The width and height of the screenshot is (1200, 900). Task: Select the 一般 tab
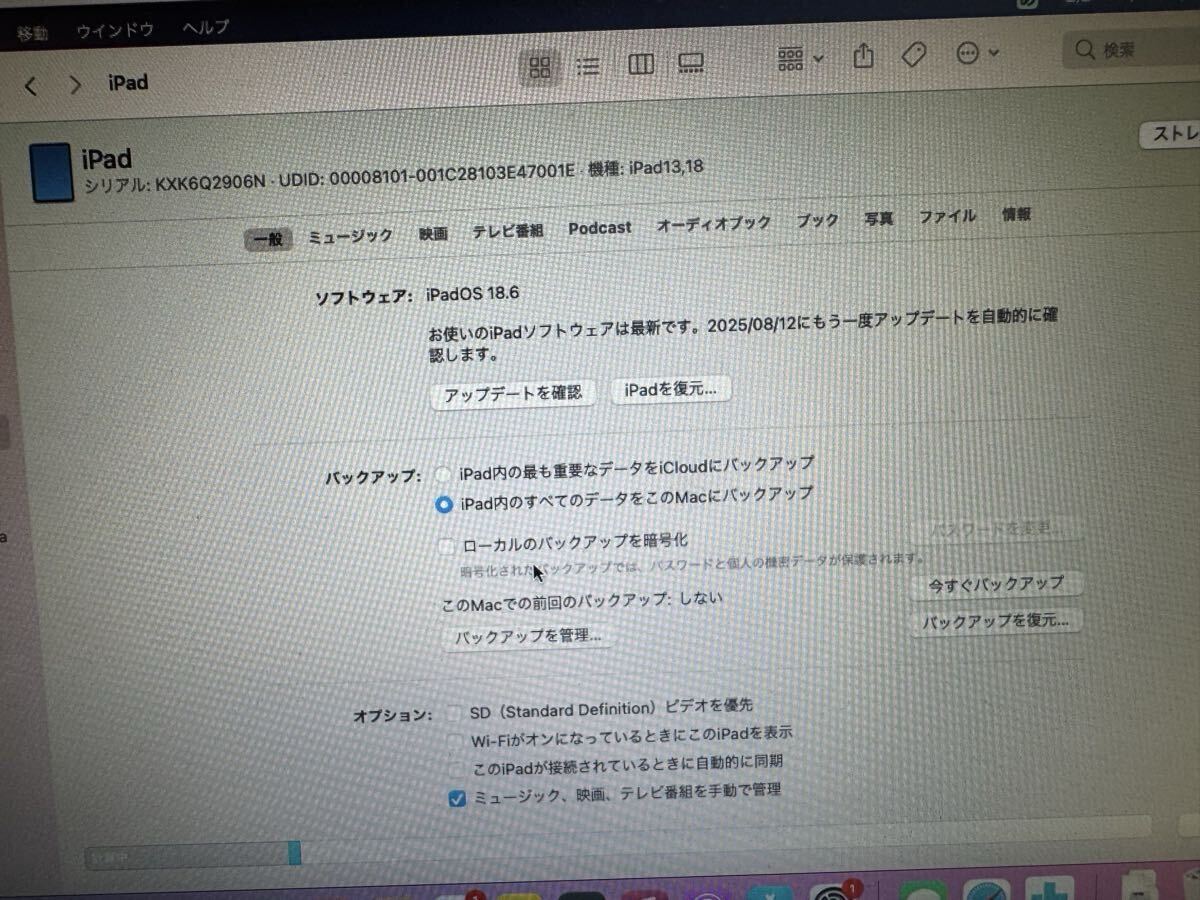pyautogui.click(x=269, y=239)
